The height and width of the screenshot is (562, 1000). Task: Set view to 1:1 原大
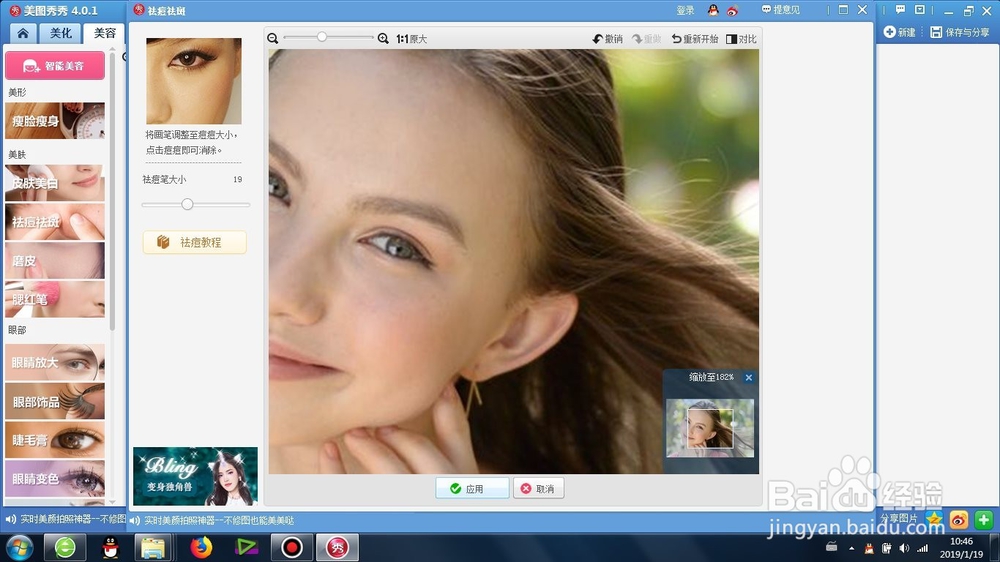pyautogui.click(x=411, y=39)
